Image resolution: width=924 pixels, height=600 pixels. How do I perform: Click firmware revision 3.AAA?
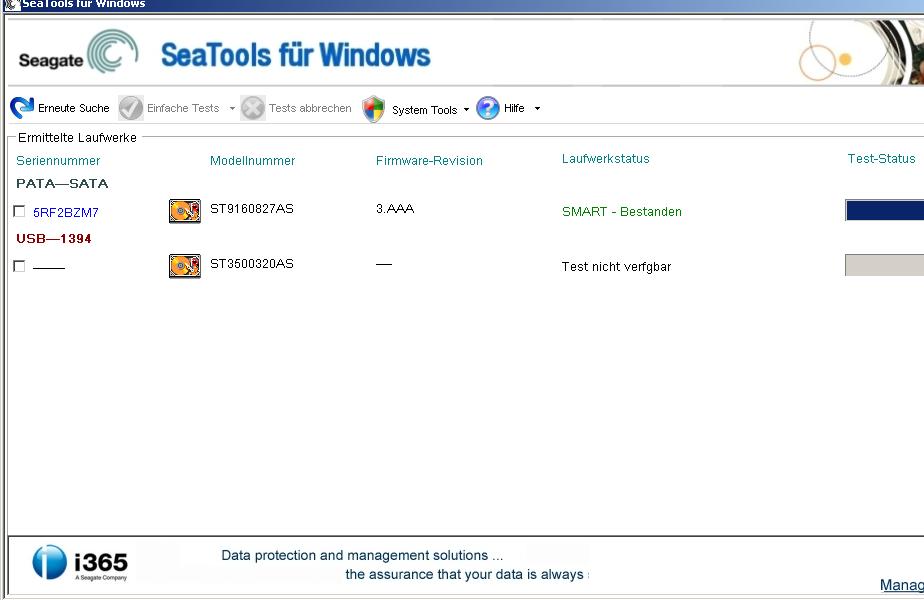tap(395, 209)
